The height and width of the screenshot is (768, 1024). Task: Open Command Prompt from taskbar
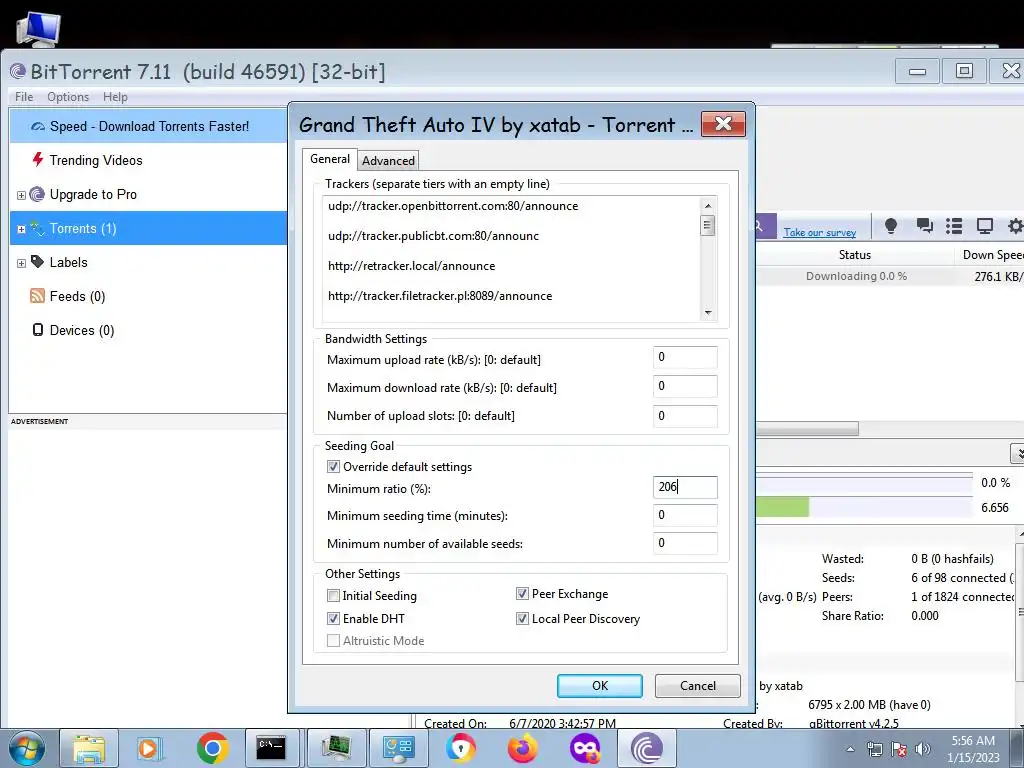tap(271, 748)
